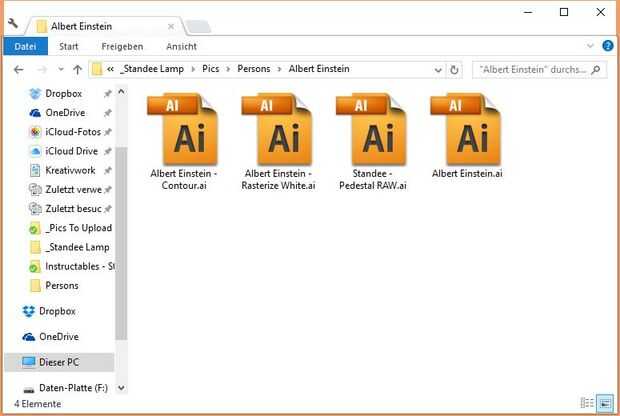Select the Albert Einstein window tab
The image size is (620, 416).
point(105,26)
